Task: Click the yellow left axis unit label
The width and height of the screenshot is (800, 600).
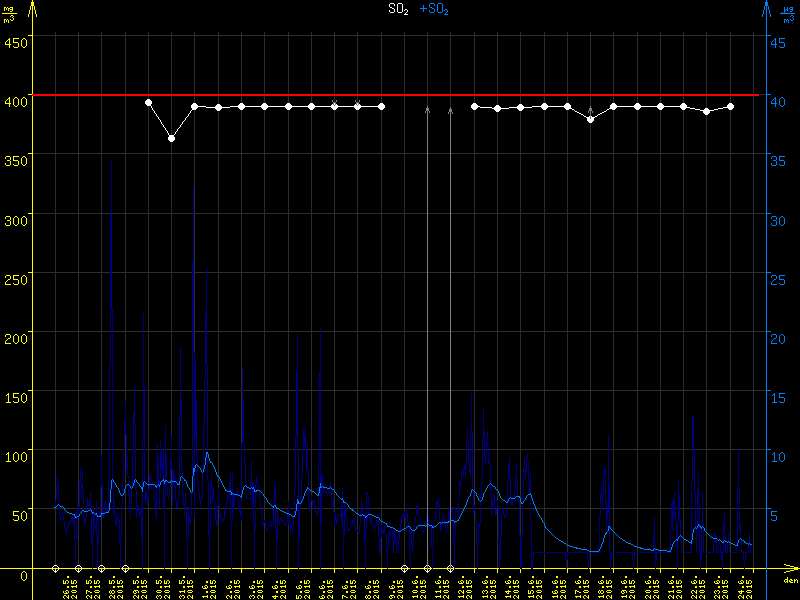Action: 10,13
